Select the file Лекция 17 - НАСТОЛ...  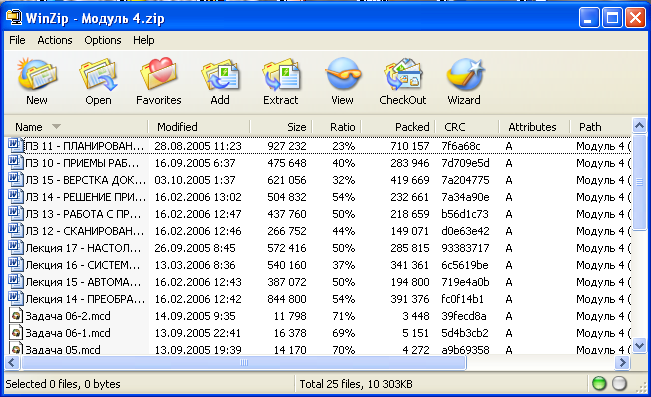click(83, 248)
